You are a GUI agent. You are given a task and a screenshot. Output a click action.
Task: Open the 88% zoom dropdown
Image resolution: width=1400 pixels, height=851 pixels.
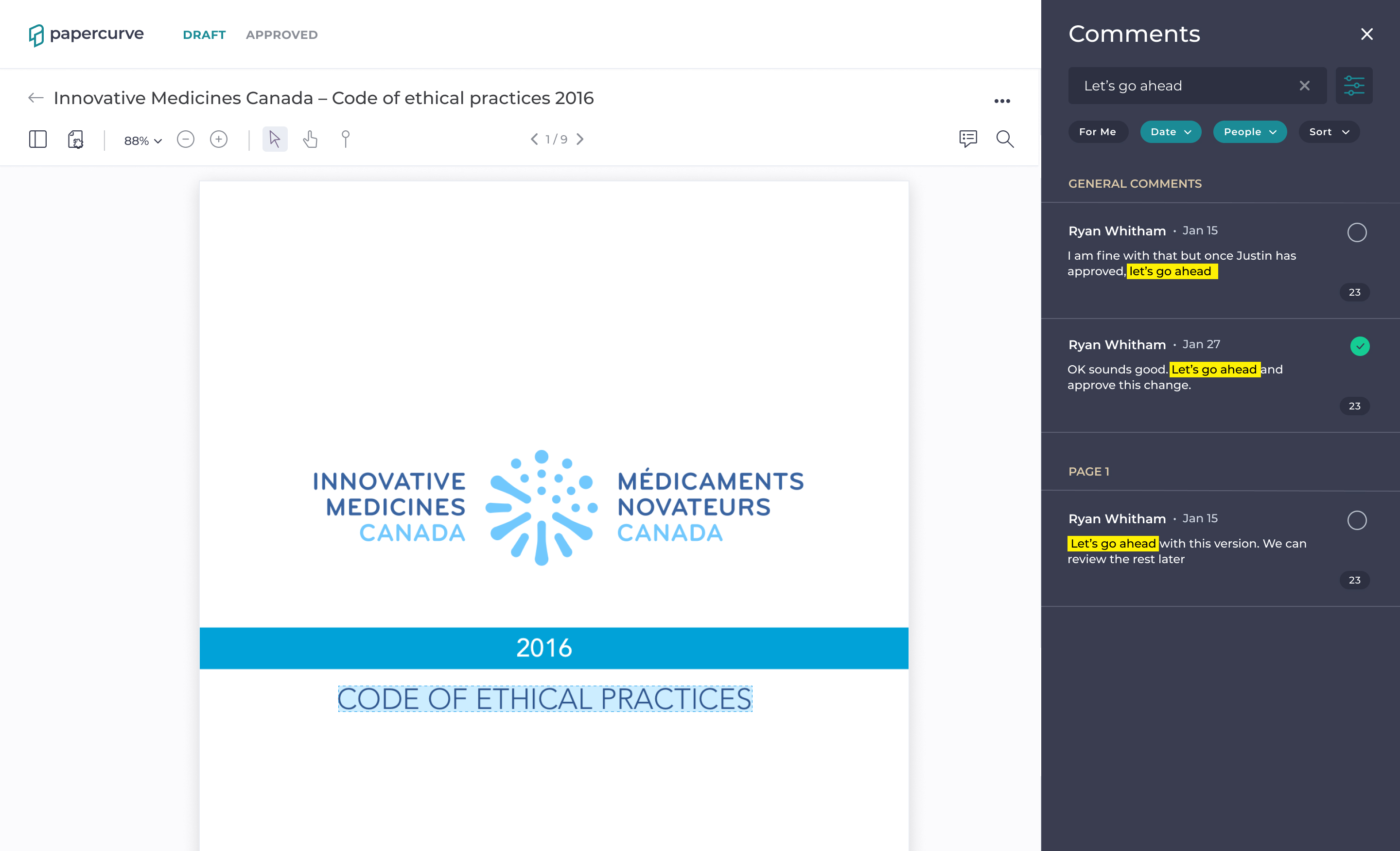point(142,141)
